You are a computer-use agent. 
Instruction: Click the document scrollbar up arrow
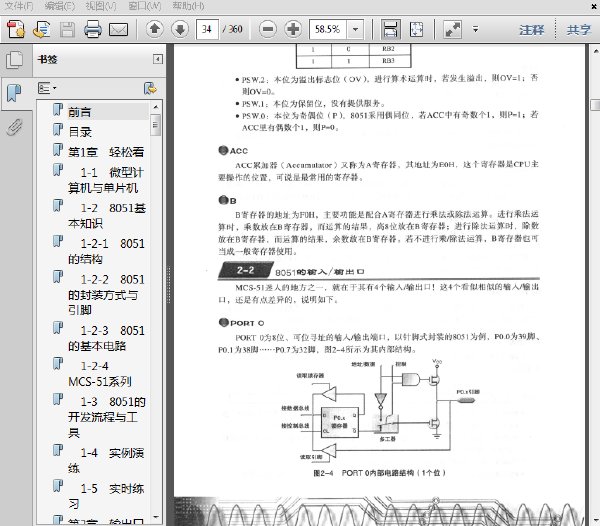(595, 50)
